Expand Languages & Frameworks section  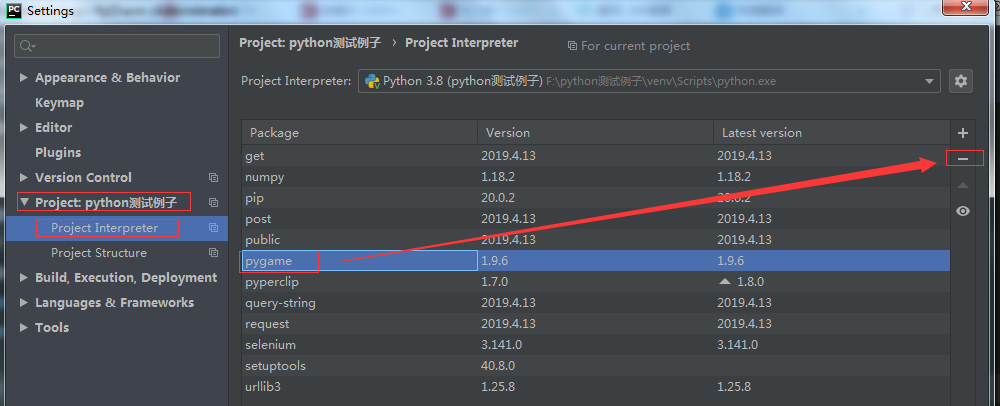pyautogui.click(x=24, y=303)
